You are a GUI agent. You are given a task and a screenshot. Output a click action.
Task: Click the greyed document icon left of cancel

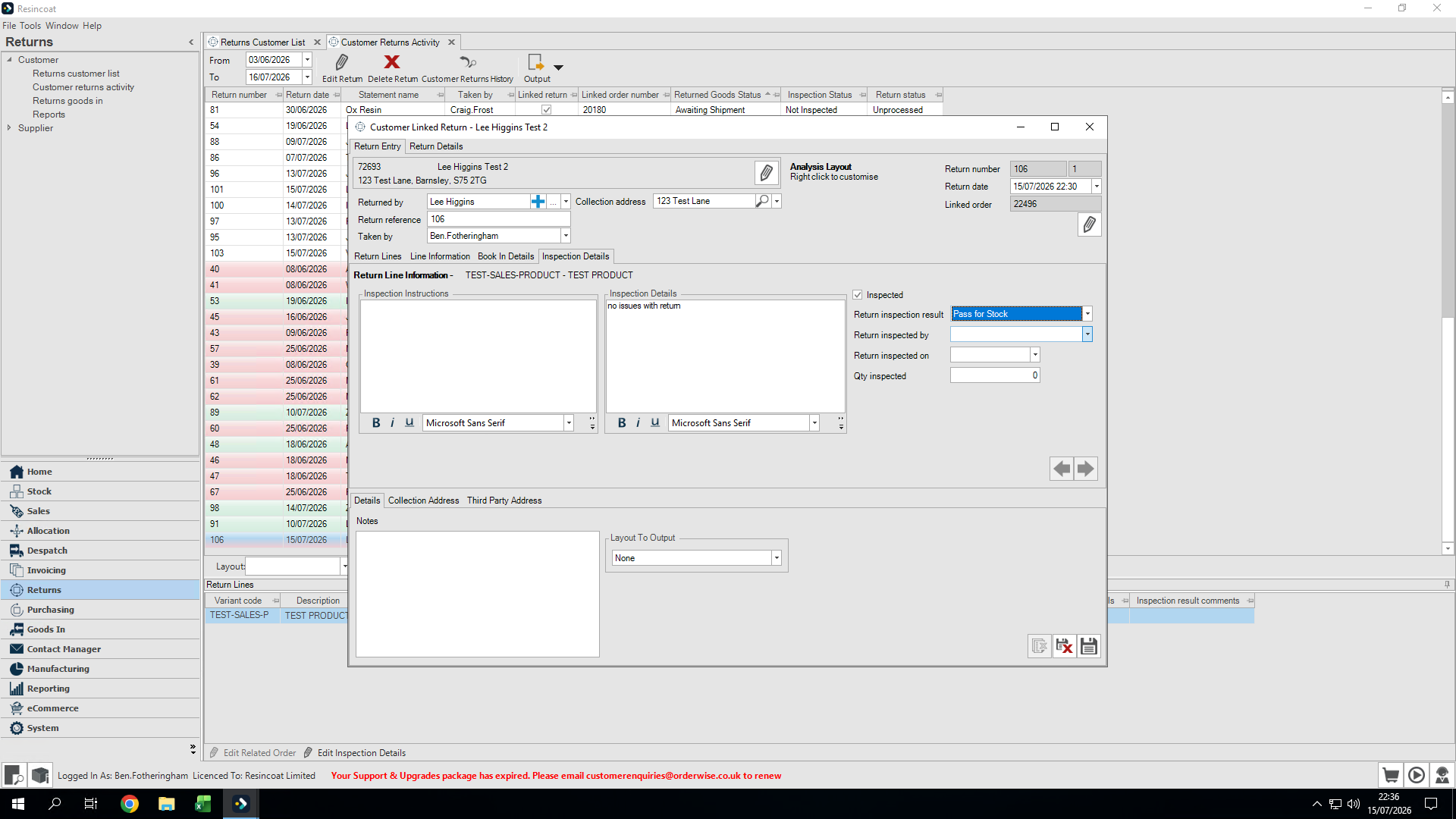(x=1040, y=646)
